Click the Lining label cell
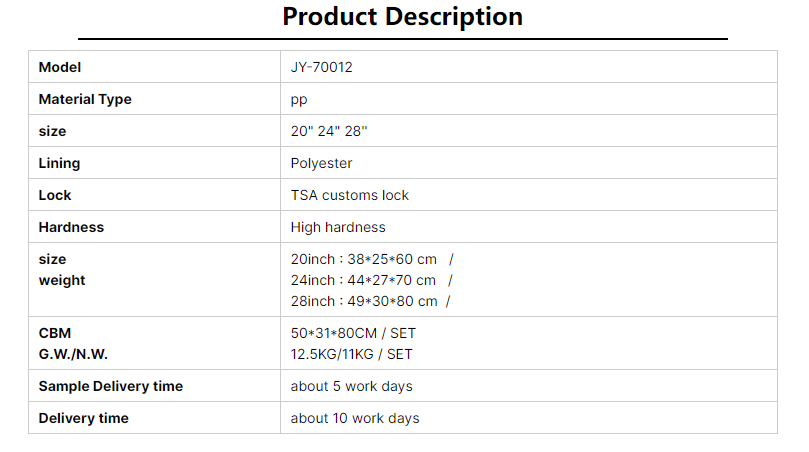The image size is (809, 452). [154, 163]
